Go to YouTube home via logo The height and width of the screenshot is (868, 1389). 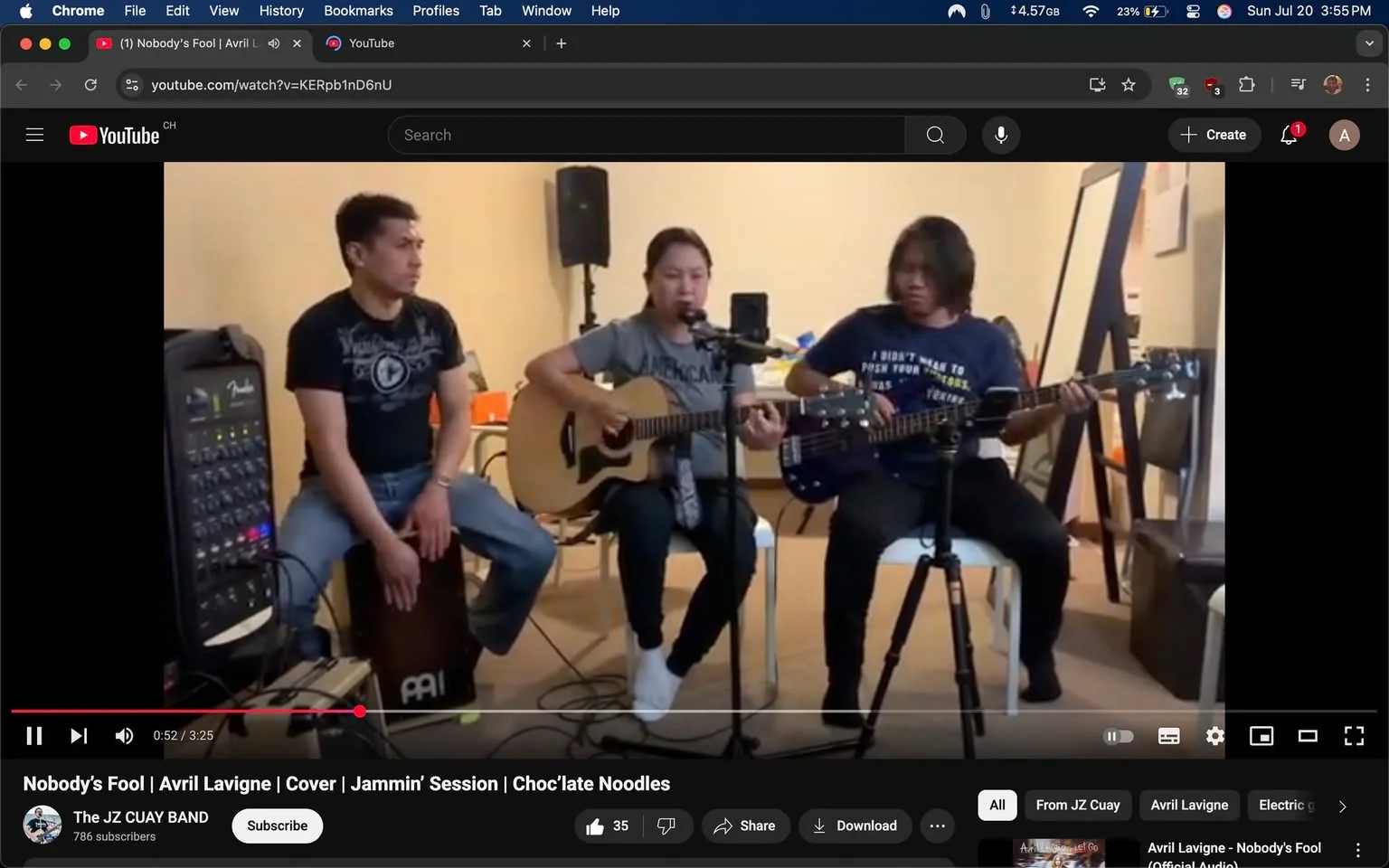114,135
